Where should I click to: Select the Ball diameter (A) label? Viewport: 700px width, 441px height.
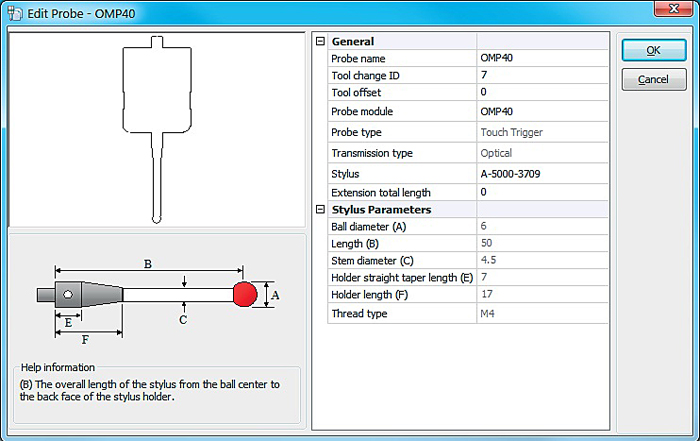pos(368,227)
